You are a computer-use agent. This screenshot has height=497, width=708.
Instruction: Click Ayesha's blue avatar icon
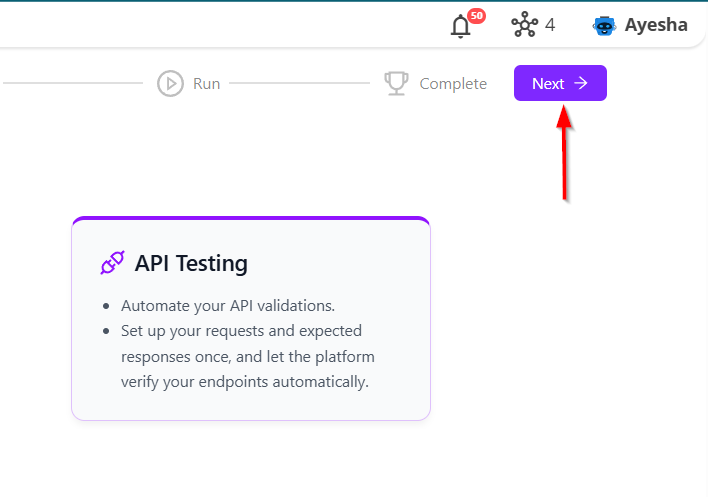pyautogui.click(x=604, y=26)
